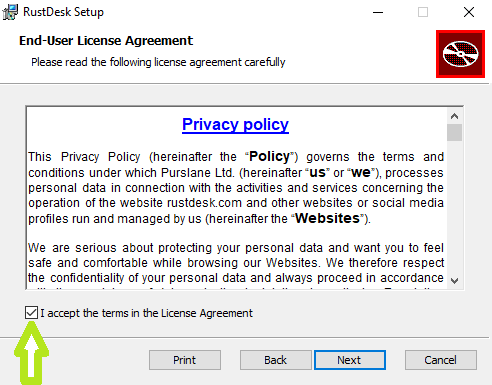Click the 'End-User License Agreement' heading

point(106,41)
